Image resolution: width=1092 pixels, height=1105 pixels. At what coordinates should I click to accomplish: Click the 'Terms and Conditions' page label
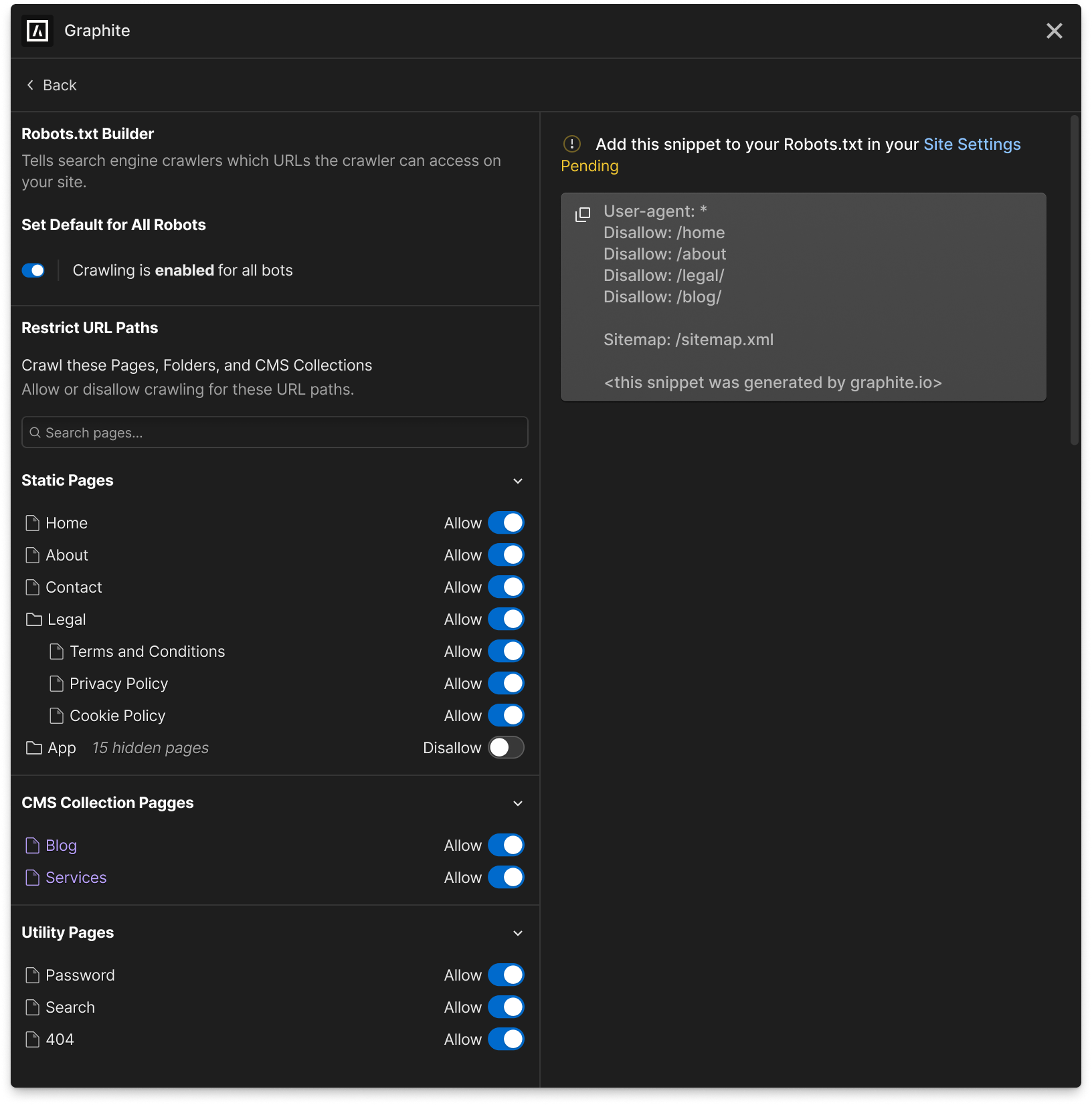click(147, 651)
